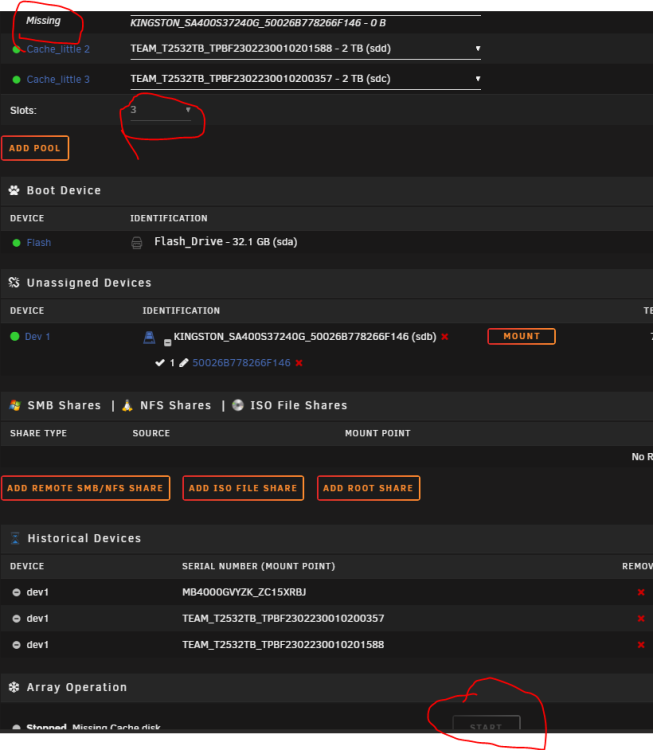Click green status dot beside Flash
Image resolution: width=653 pixels, height=750 pixels.
click(x=16, y=243)
